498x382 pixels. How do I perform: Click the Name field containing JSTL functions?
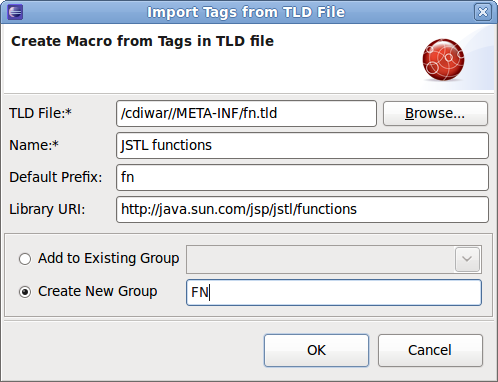point(302,145)
